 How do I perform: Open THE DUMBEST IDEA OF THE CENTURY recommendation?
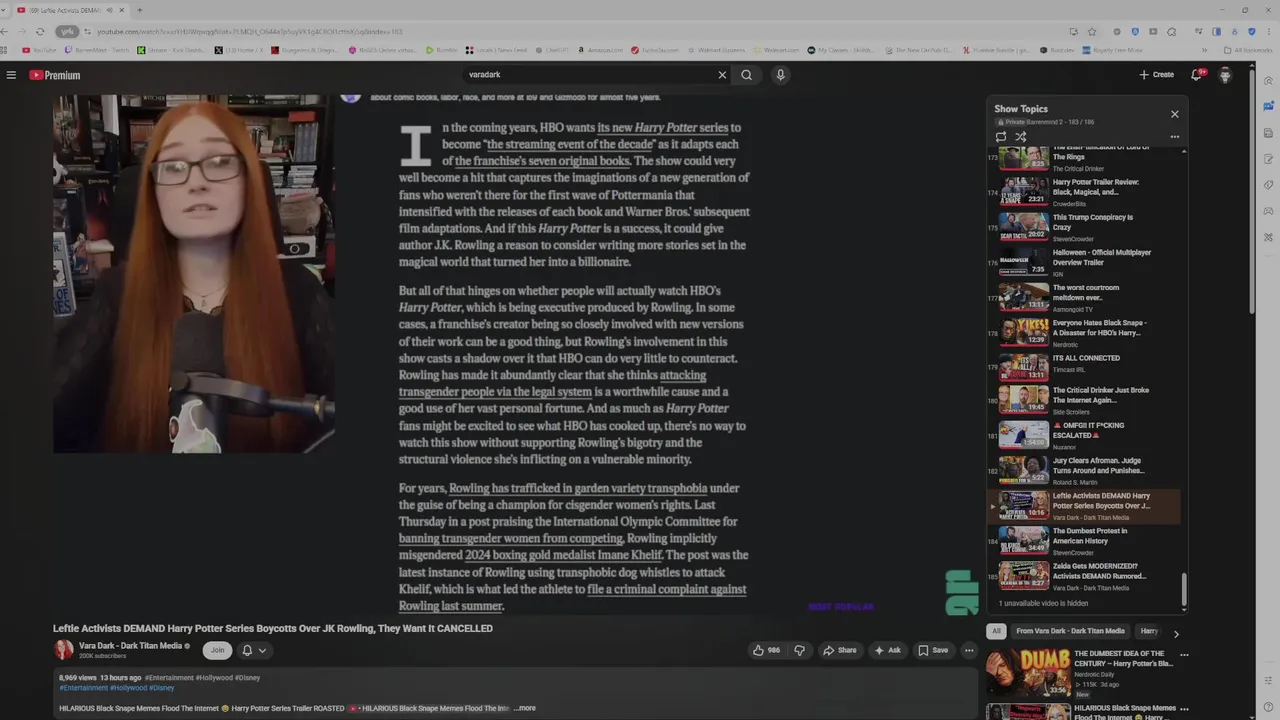point(1080,672)
